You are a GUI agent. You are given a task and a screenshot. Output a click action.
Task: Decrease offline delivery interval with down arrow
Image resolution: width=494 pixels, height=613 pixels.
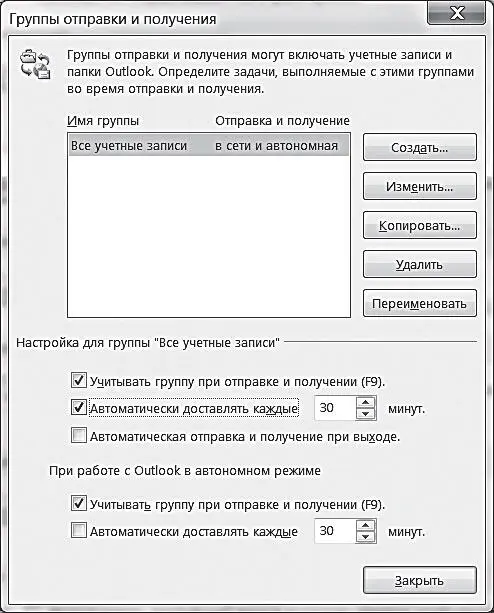coord(366,536)
